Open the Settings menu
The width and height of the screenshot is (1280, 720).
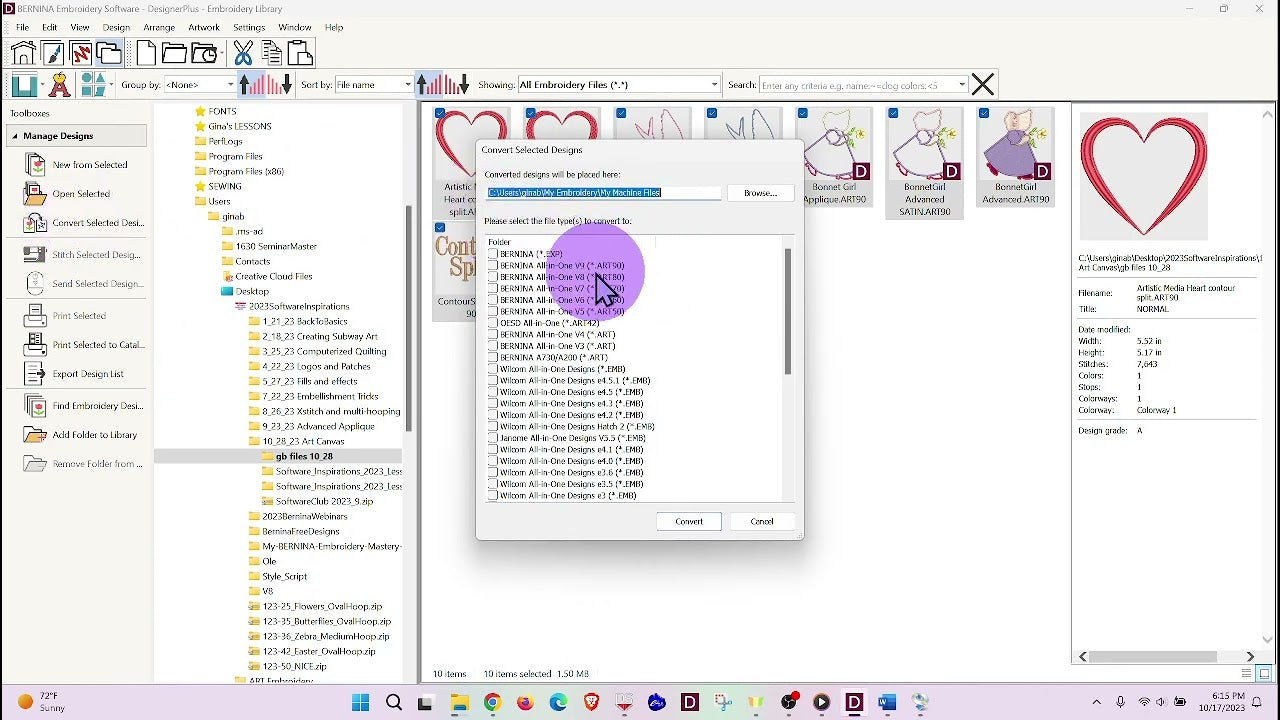249,28
